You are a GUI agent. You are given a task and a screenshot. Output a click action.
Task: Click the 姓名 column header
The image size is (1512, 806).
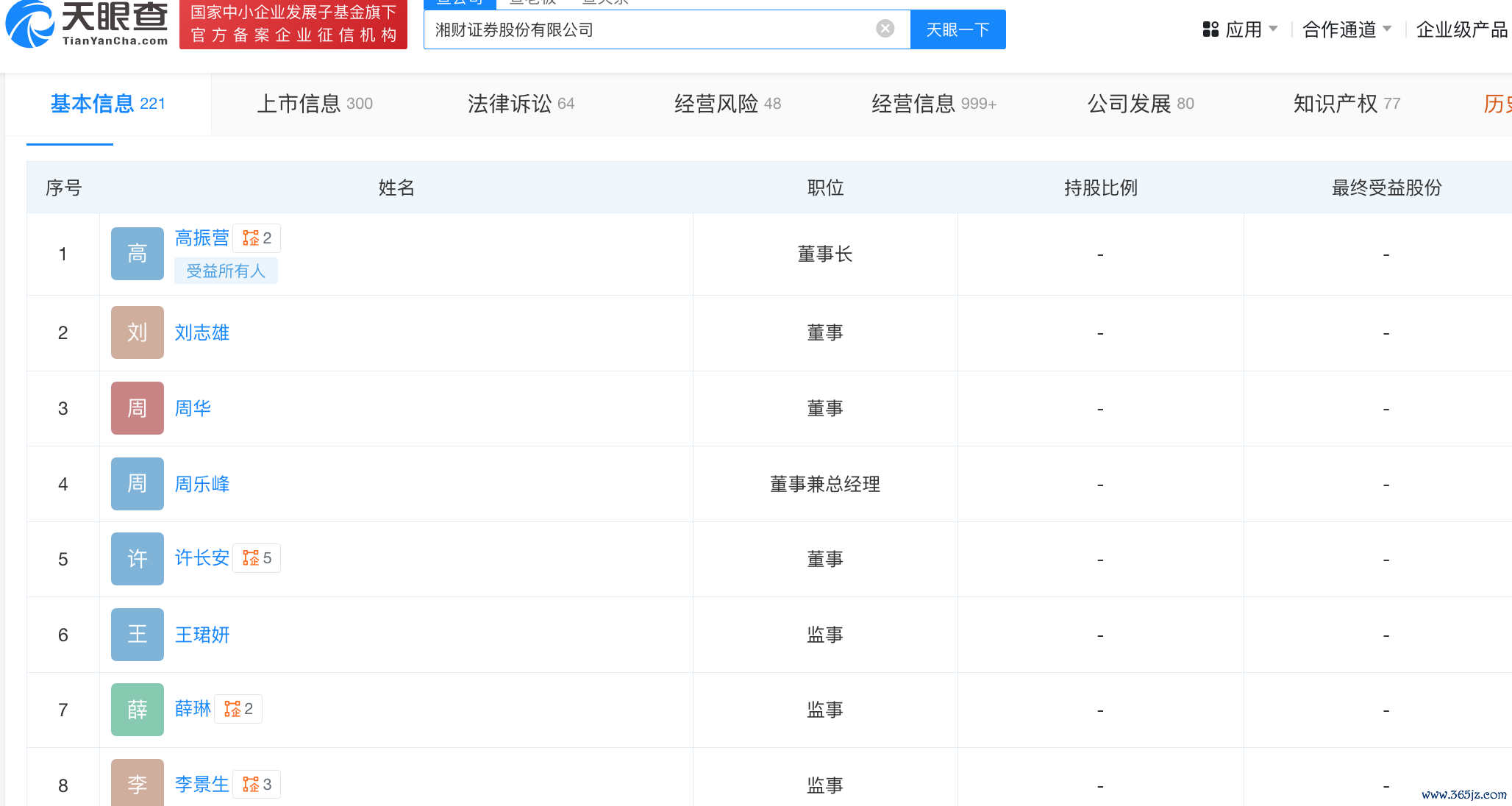[x=396, y=188]
